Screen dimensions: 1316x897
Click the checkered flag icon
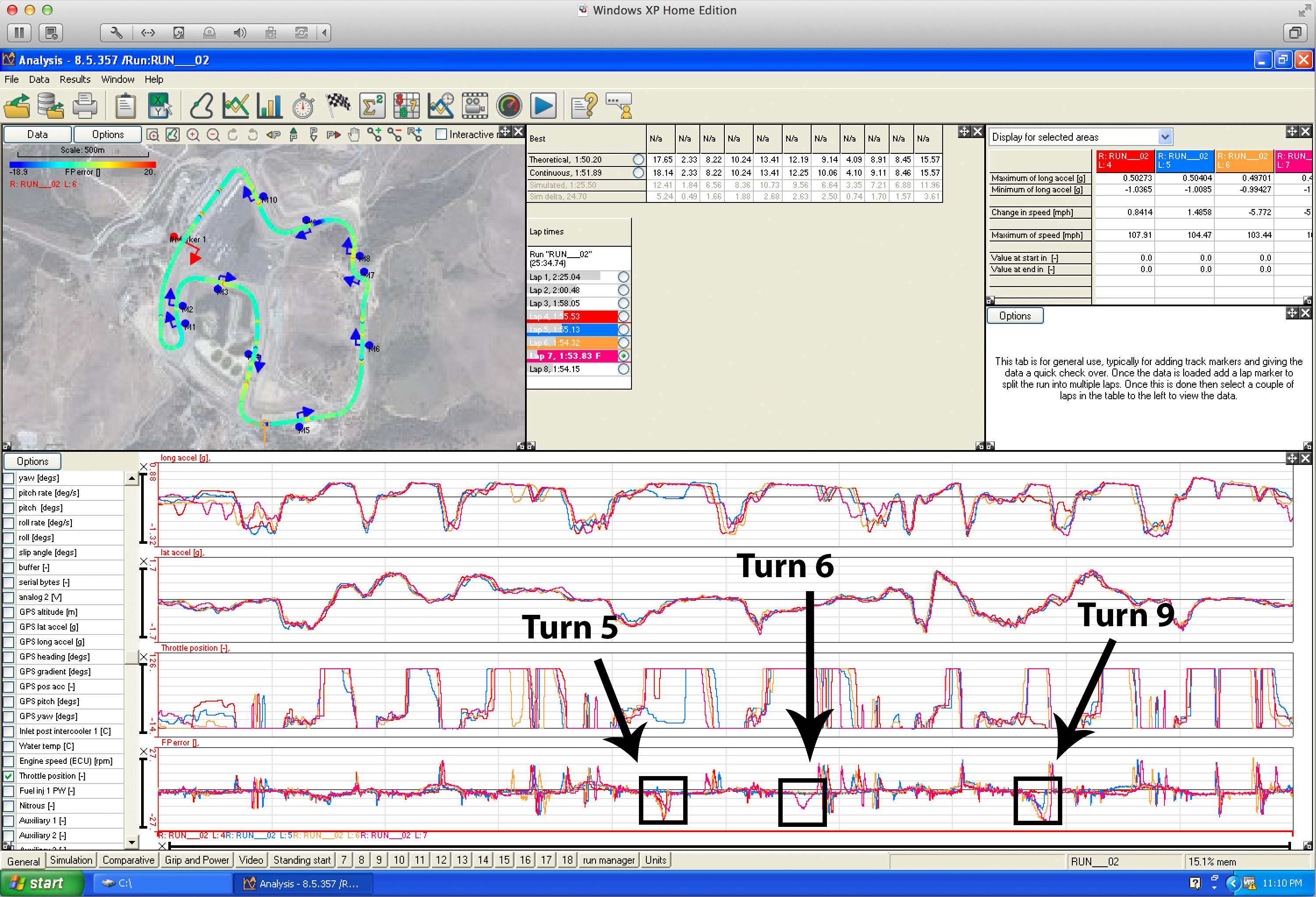pos(338,106)
